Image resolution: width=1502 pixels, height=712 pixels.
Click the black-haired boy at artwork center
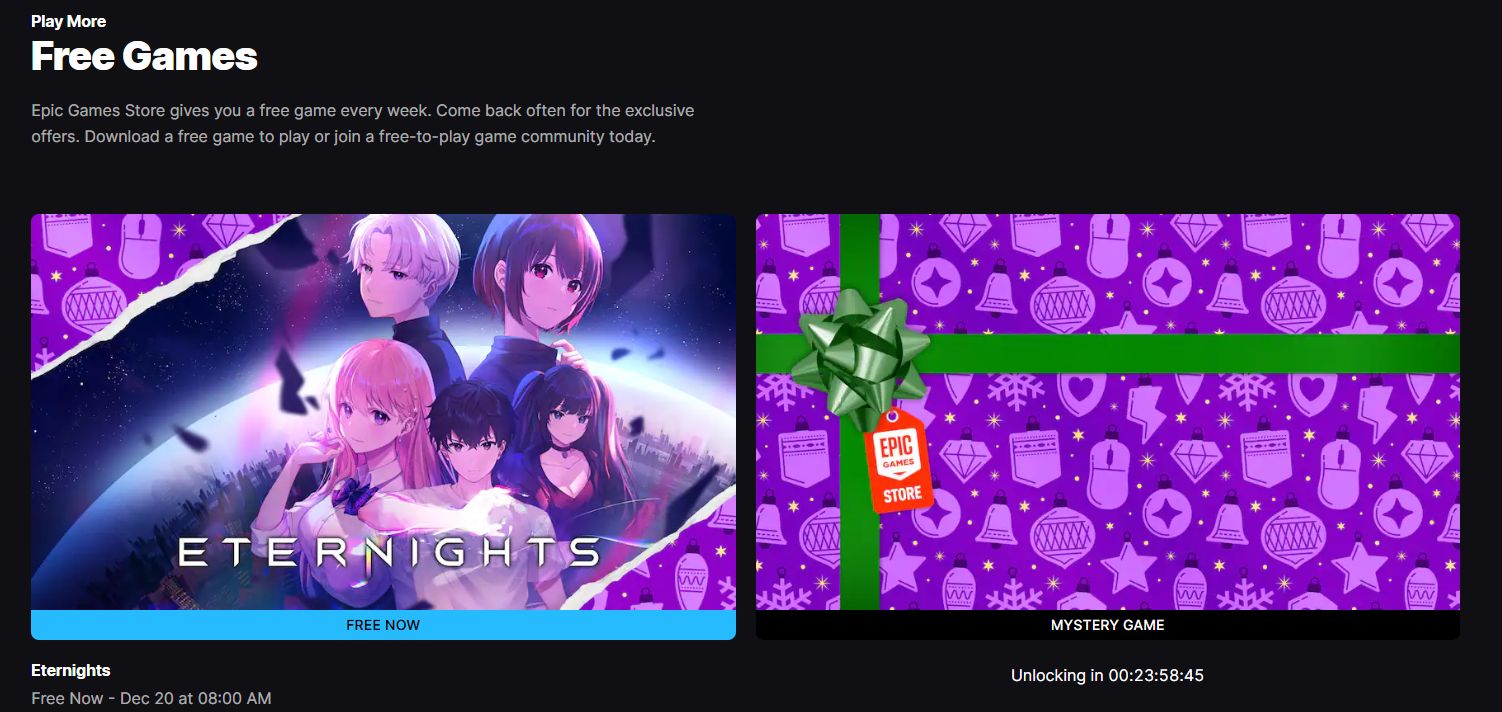click(x=476, y=440)
